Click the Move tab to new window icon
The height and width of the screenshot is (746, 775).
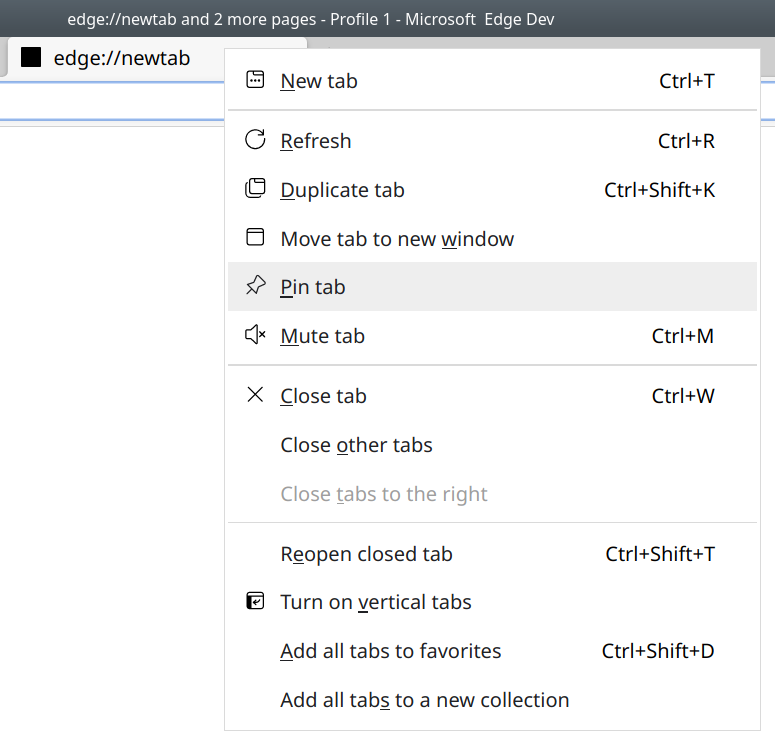255,237
